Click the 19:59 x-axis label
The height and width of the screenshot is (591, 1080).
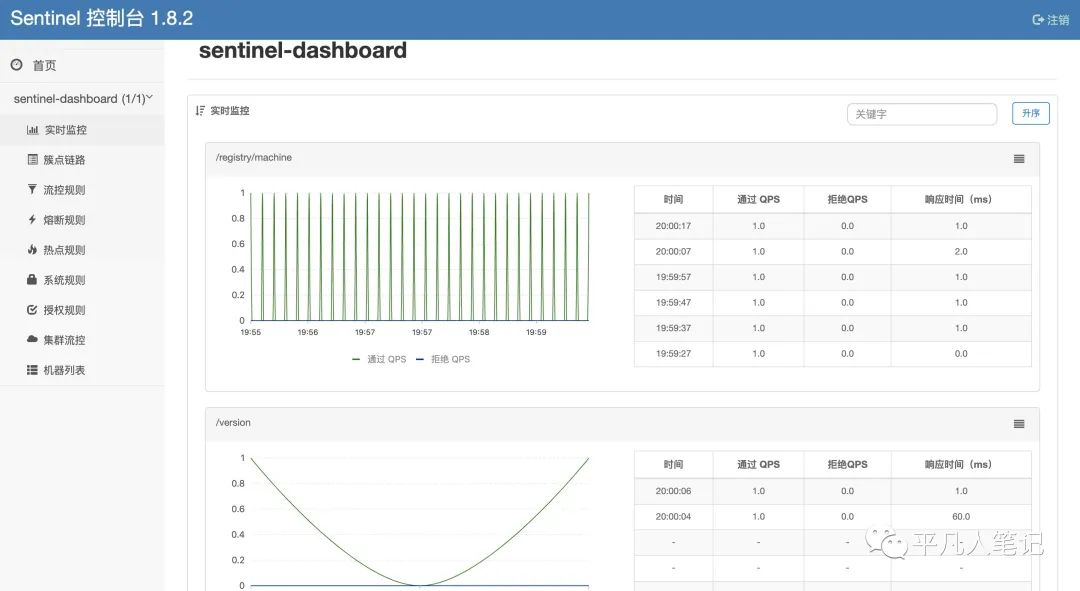pyautogui.click(x=536, y=332)
